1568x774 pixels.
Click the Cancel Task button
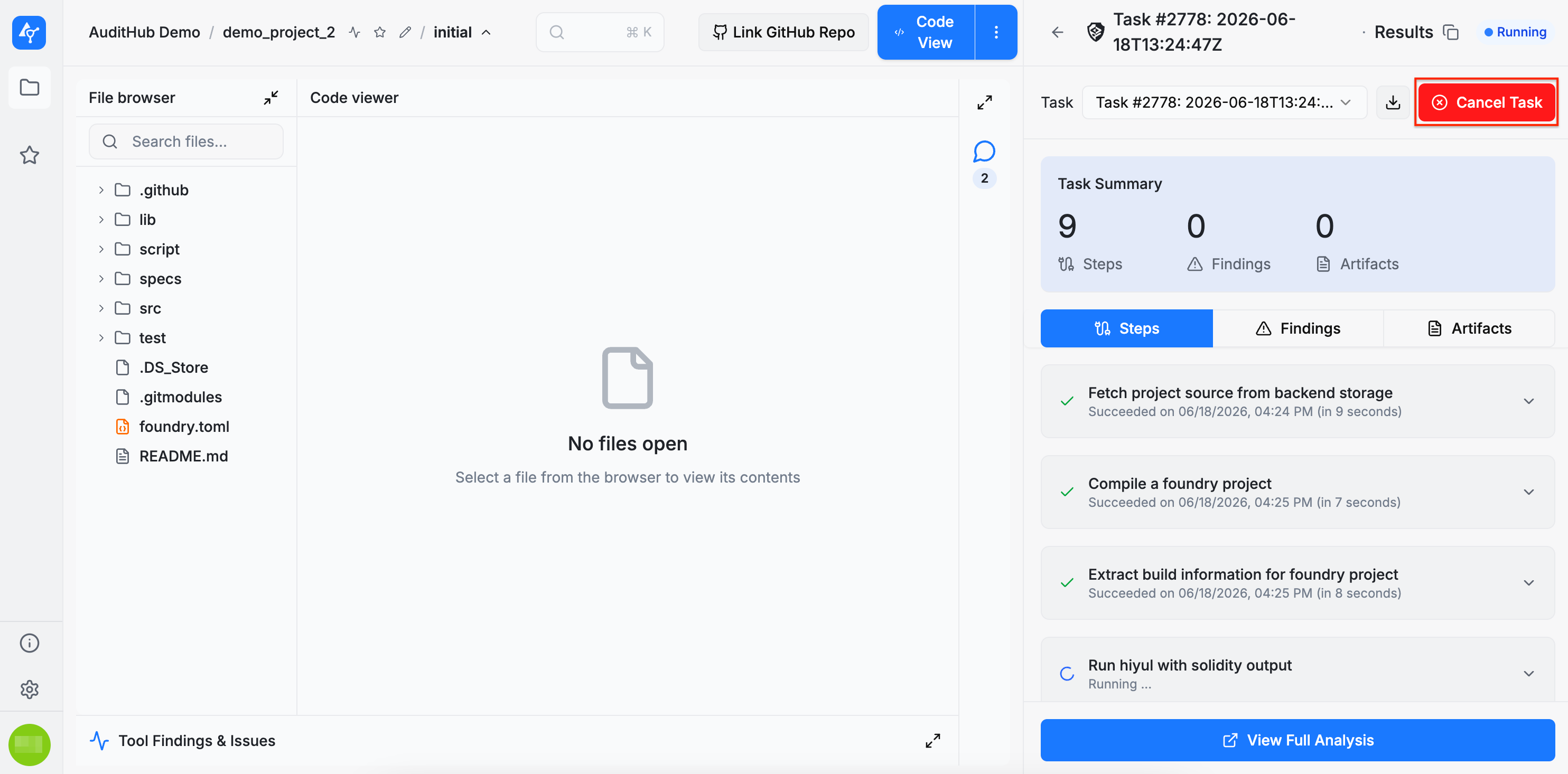1487,102
